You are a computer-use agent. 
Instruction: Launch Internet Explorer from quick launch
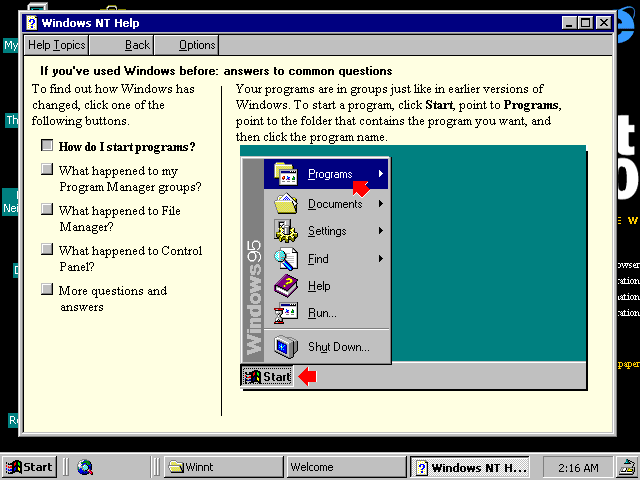(85, 467)
